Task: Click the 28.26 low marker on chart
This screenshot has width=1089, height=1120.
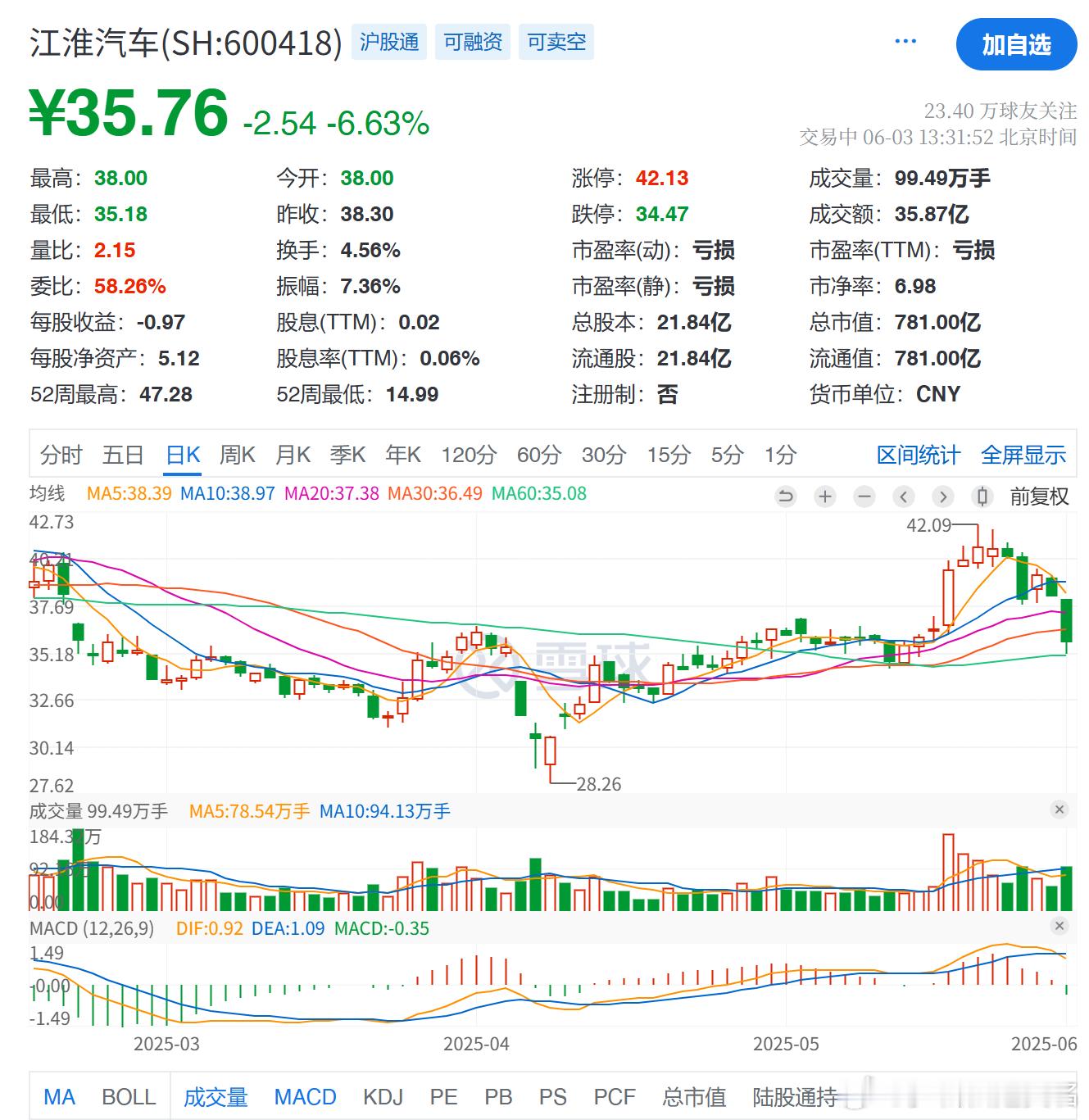Action: coord(599,784)
